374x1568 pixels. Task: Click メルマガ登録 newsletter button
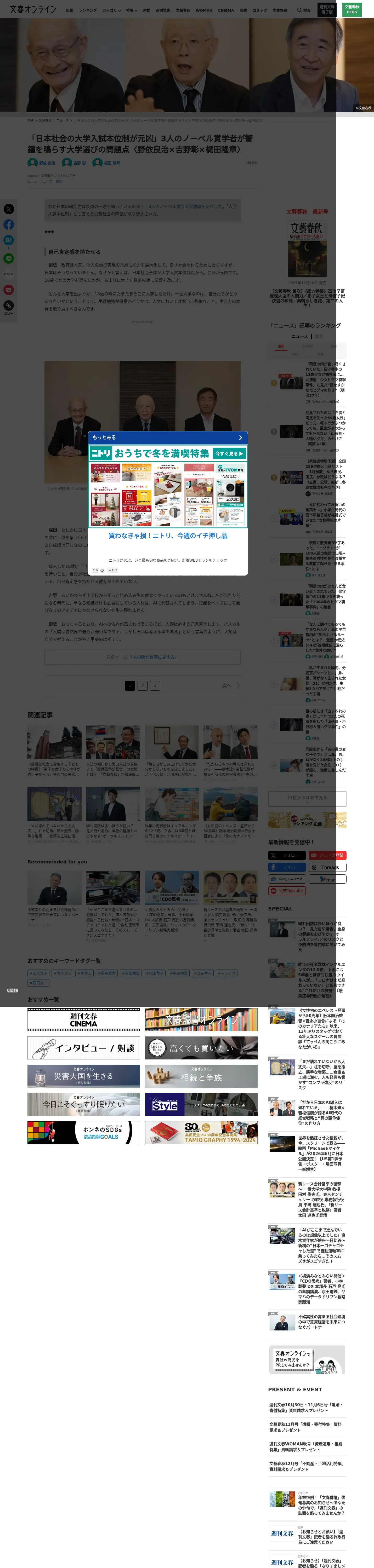pyautogui.click(x=327, y=855)
